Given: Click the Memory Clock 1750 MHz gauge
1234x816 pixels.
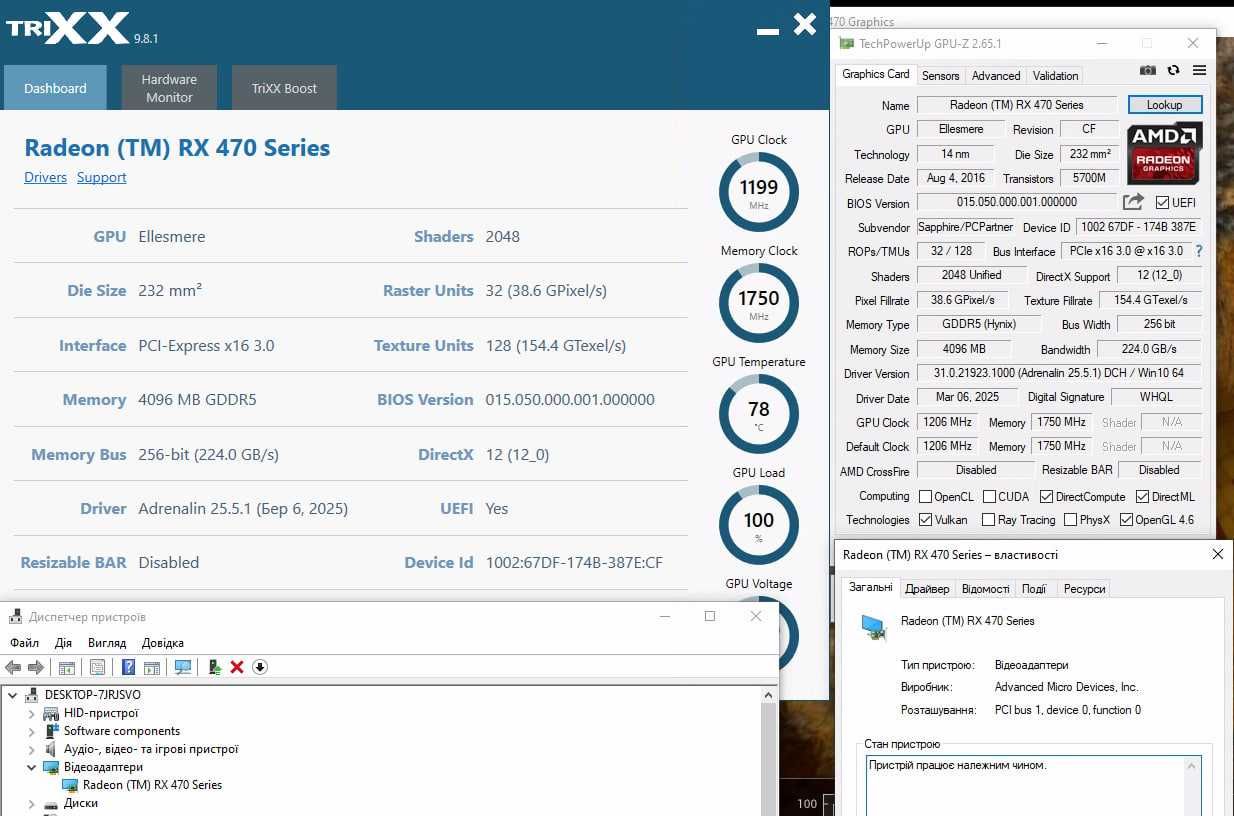Looking at the screenshot, I should [x=759, y=303].
